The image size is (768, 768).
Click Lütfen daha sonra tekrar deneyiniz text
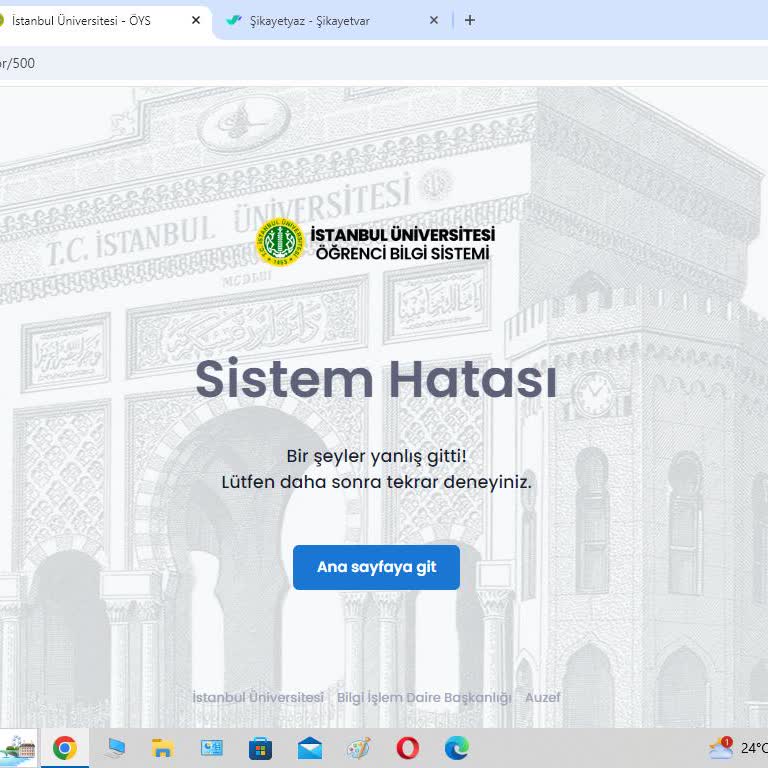(376, 482)
